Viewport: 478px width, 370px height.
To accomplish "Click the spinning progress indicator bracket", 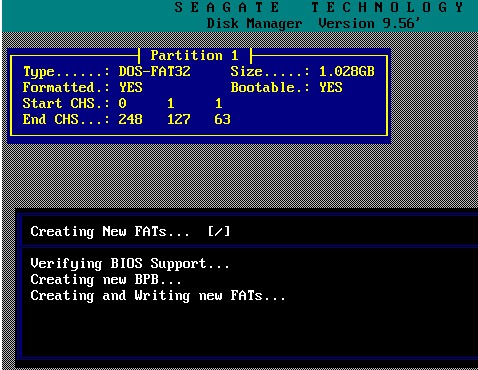I will pyautogui.click(x=219, y=231).
